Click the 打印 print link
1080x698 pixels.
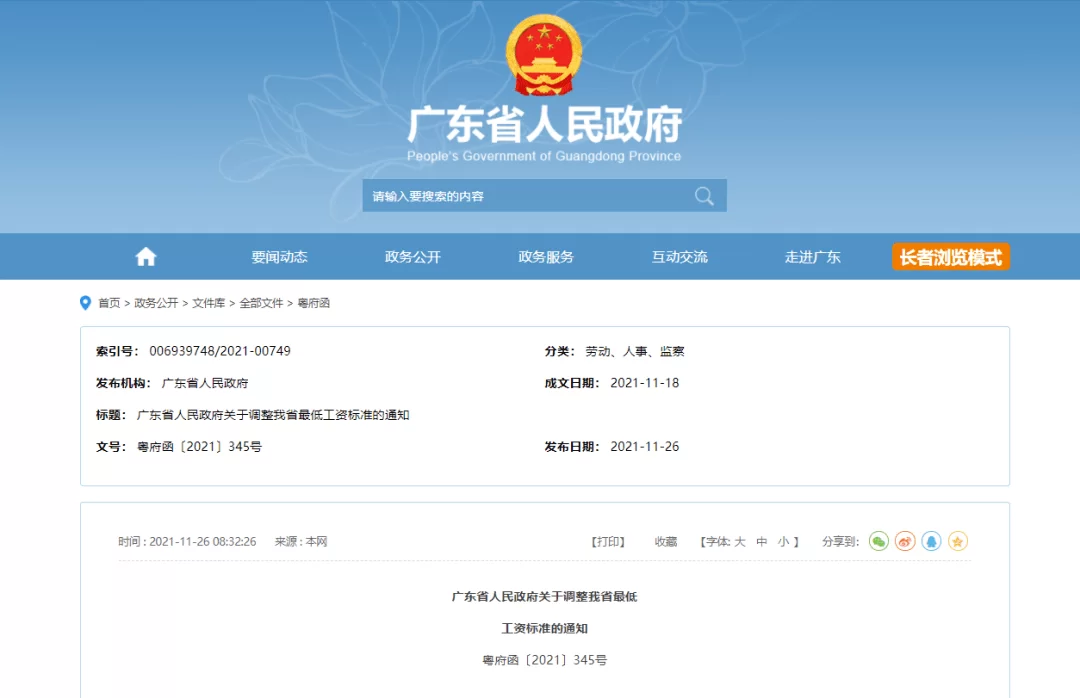coord(608,542)
